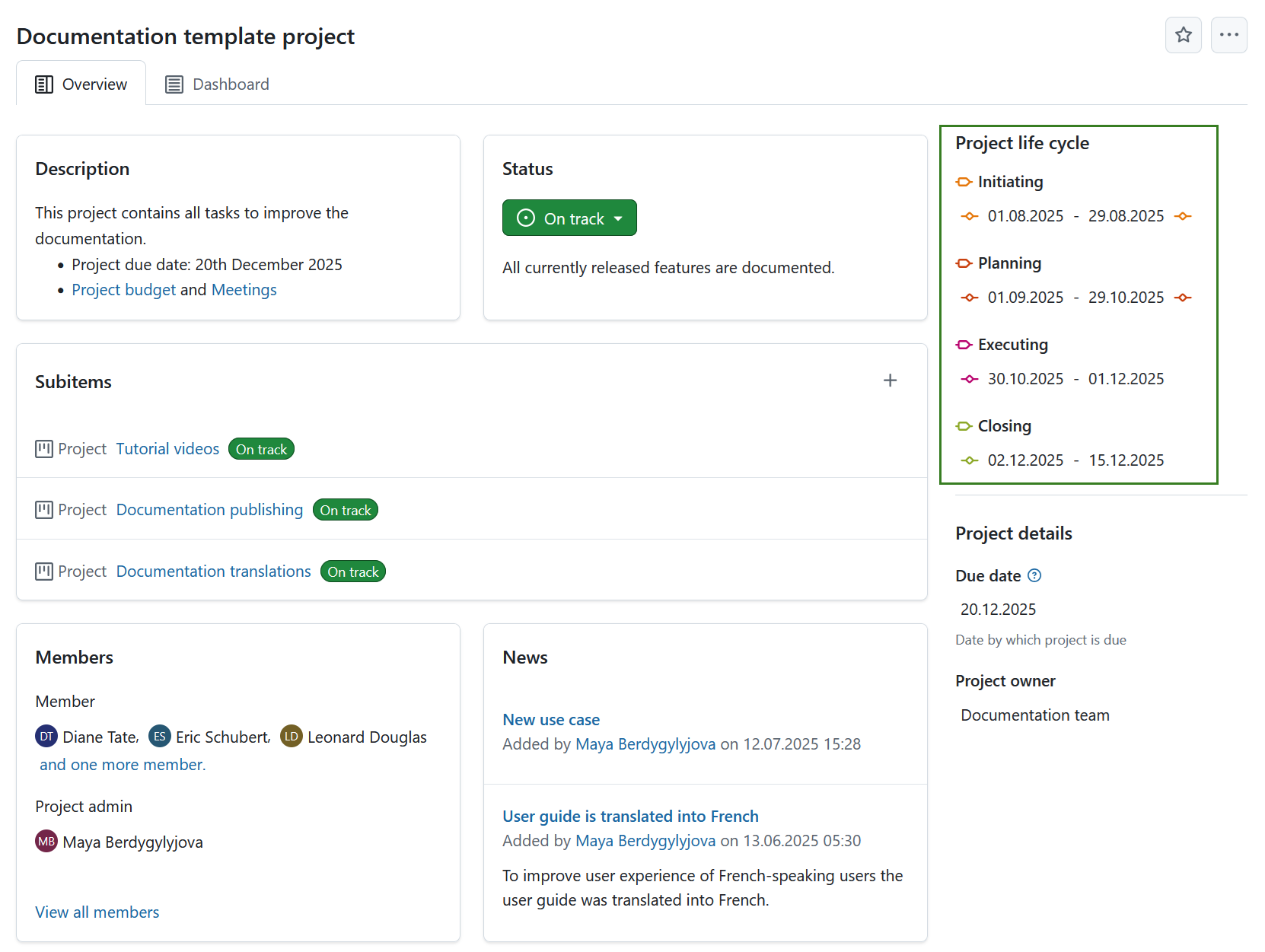1265x952 pixels.
Task: Open the On track status dropdown
Action: pos(569,218)
